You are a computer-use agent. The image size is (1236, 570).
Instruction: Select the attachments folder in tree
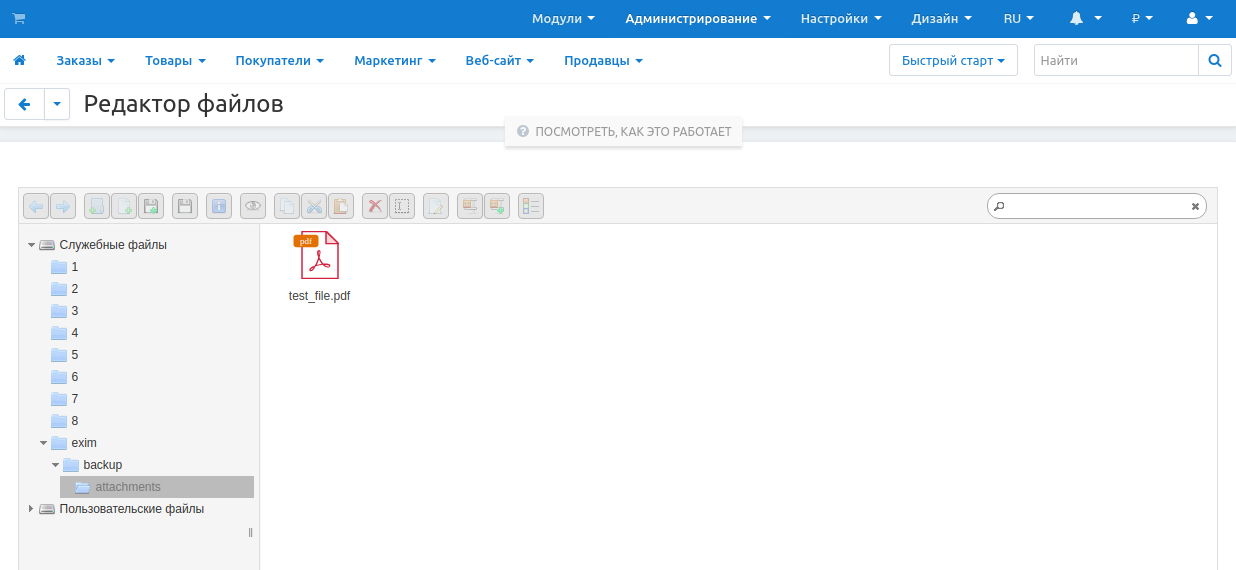157,487
